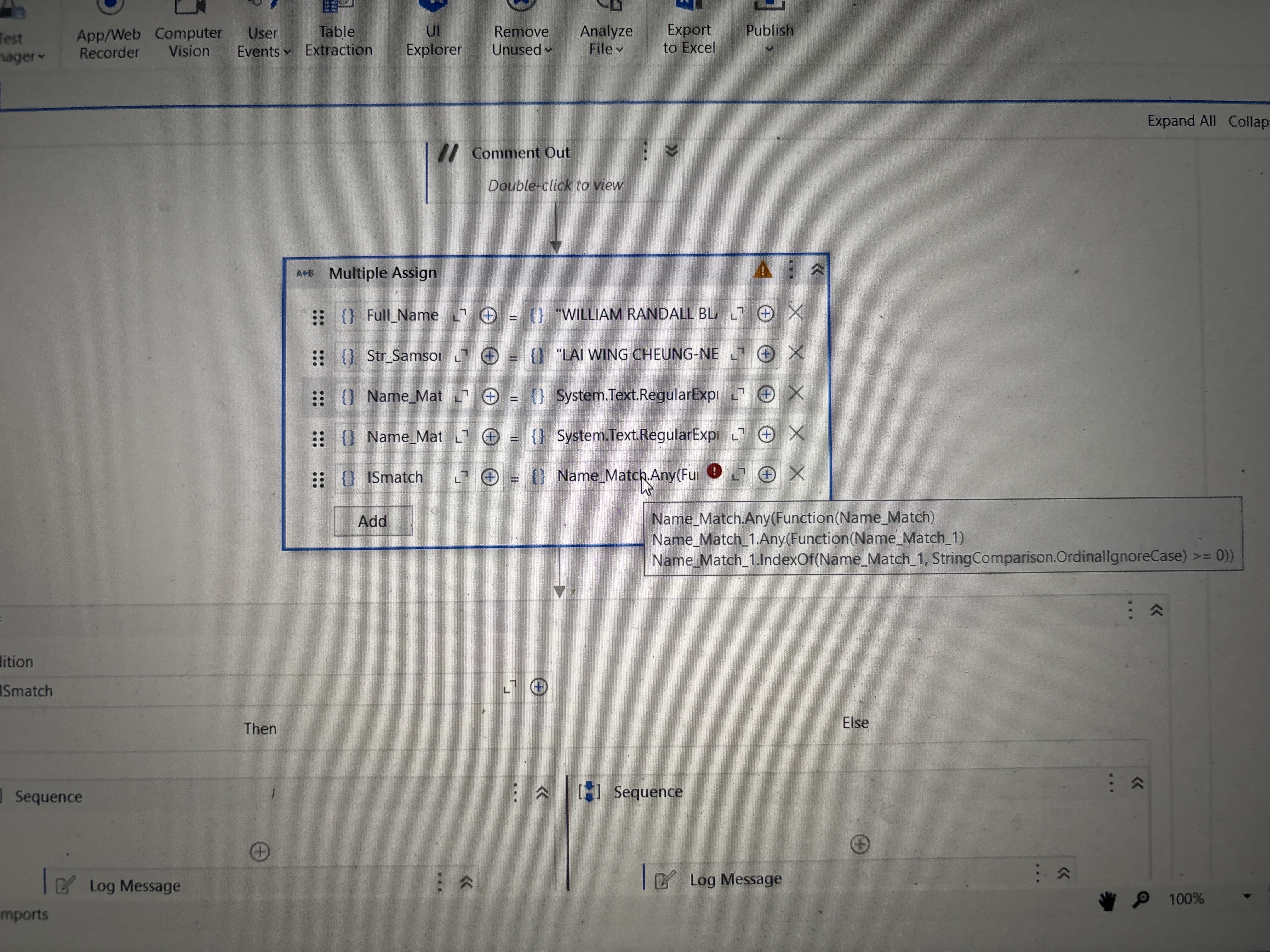The image size is (1270, 952).
Task: Expand the Comment Out activity
Action: [x=671, y=151]
